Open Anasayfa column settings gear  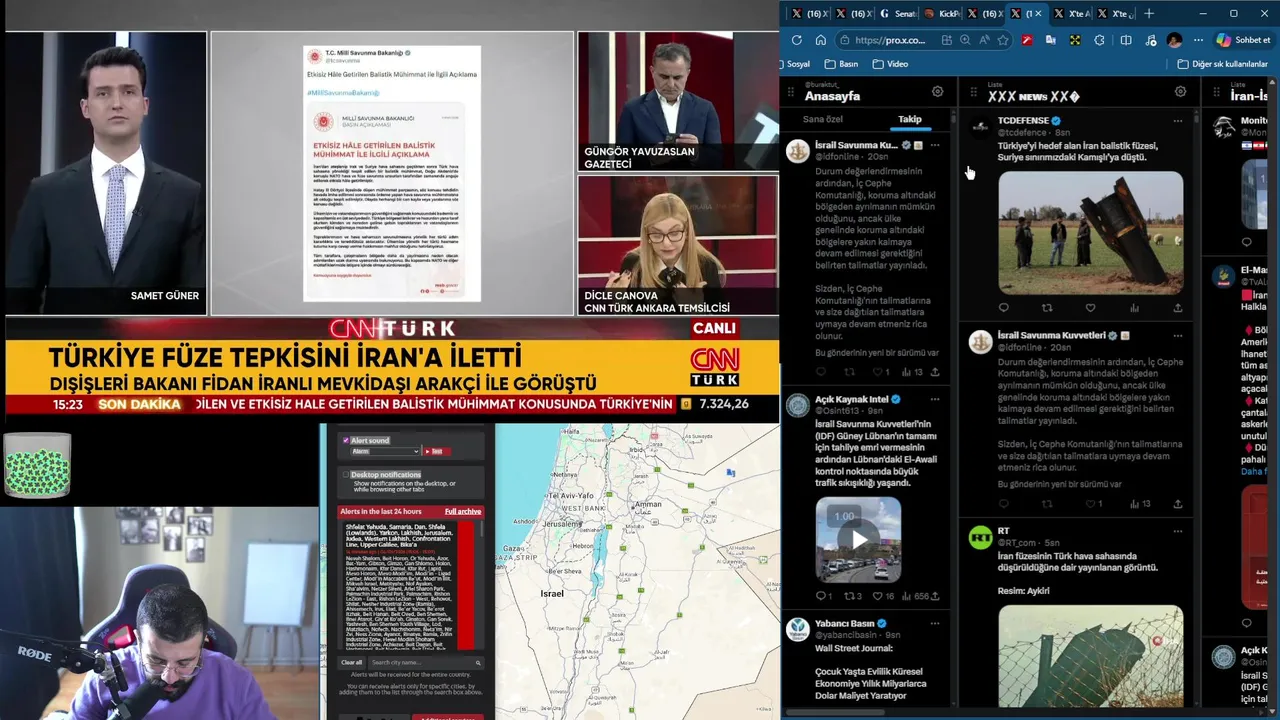937,91
